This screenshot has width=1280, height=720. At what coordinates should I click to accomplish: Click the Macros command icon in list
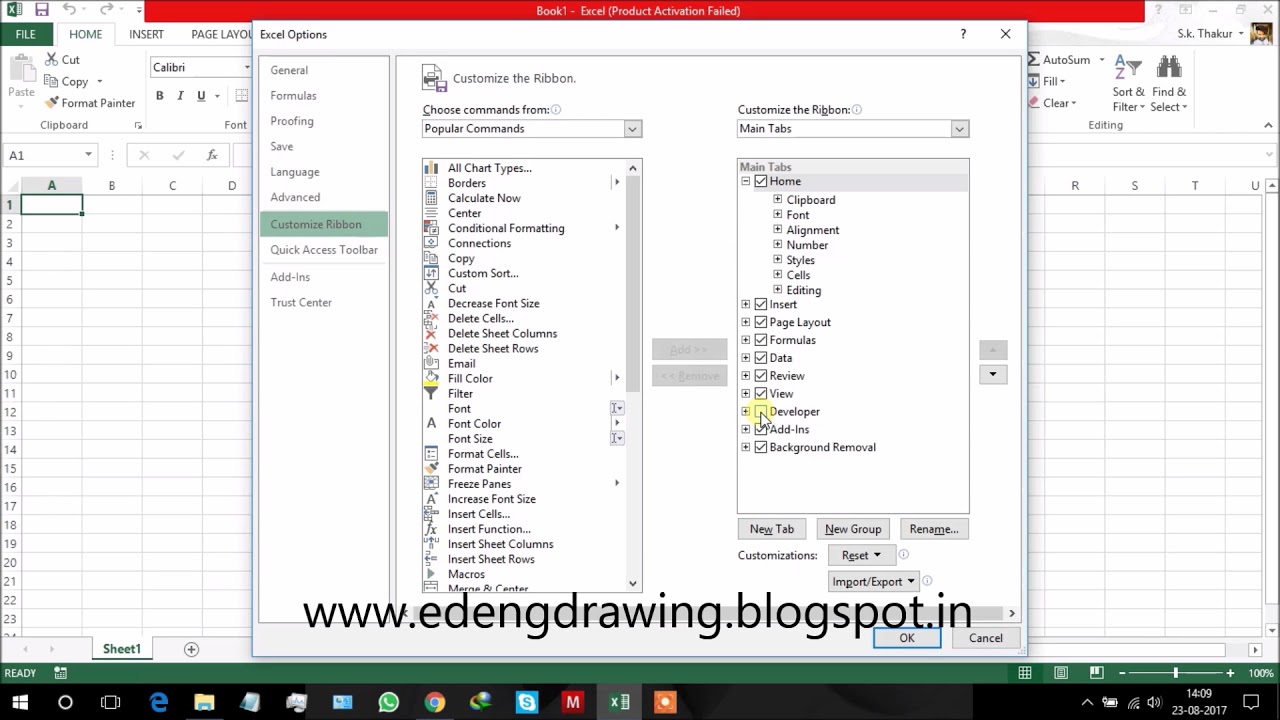click(431, 574)
